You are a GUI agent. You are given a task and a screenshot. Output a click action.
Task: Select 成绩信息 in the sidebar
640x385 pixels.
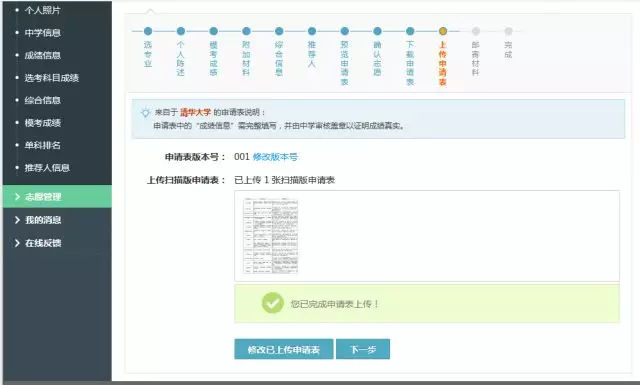[x=42, y=55]
